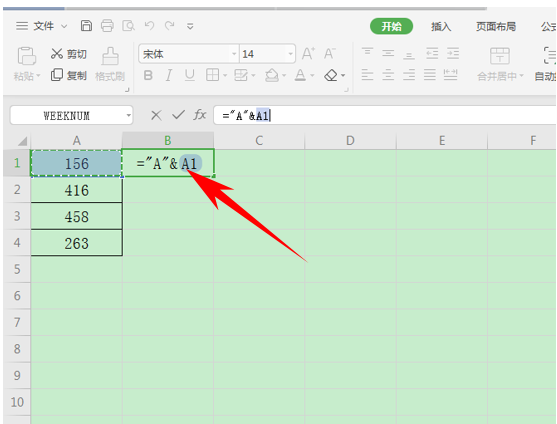Switch to the 插入 tab
The width and height of the screenshot is (557, 424).
pyautogui.click(x=441, y=26)
